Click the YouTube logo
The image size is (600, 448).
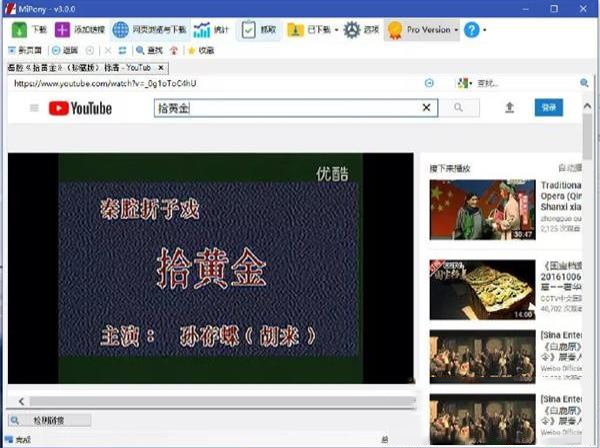80,108
